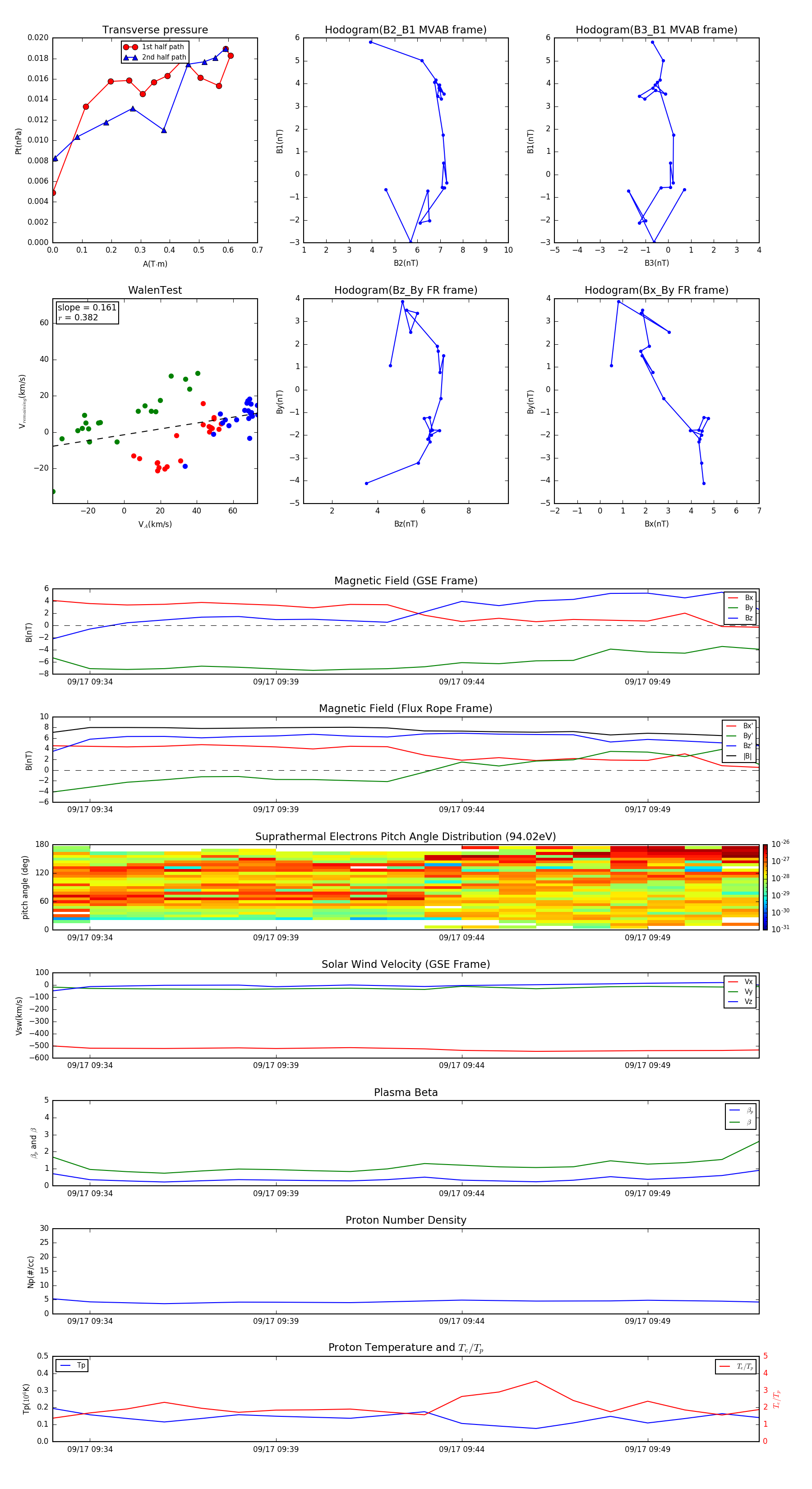The width and height of the screenshot is (812, 1489).
Task: Click the "Proton Temperature and Te/Tp" title
Action: click(x=406, y=1348)
